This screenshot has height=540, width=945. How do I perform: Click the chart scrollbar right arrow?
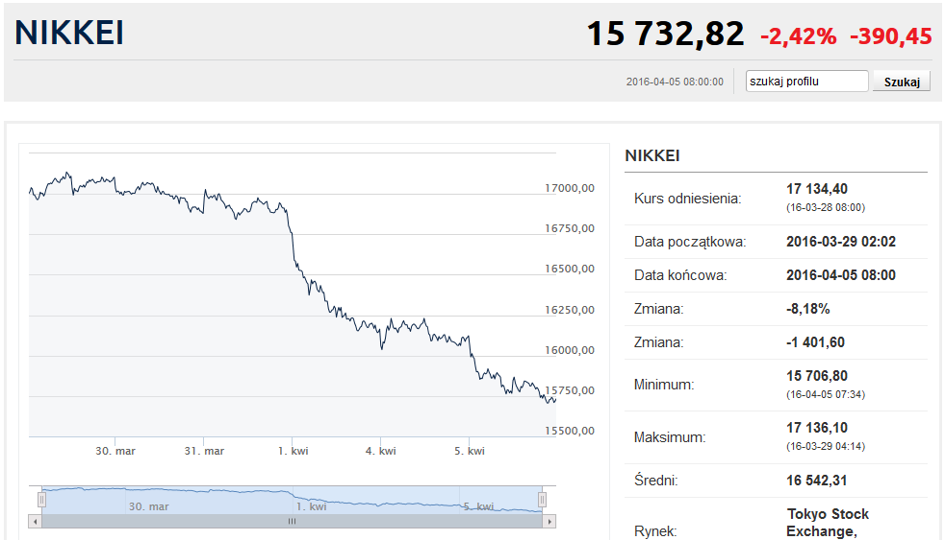[549, 521]
